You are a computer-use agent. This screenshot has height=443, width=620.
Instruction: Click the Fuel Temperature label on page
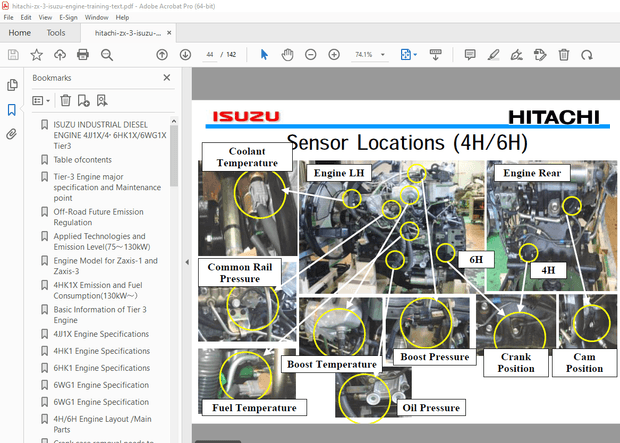click(254, 408)
